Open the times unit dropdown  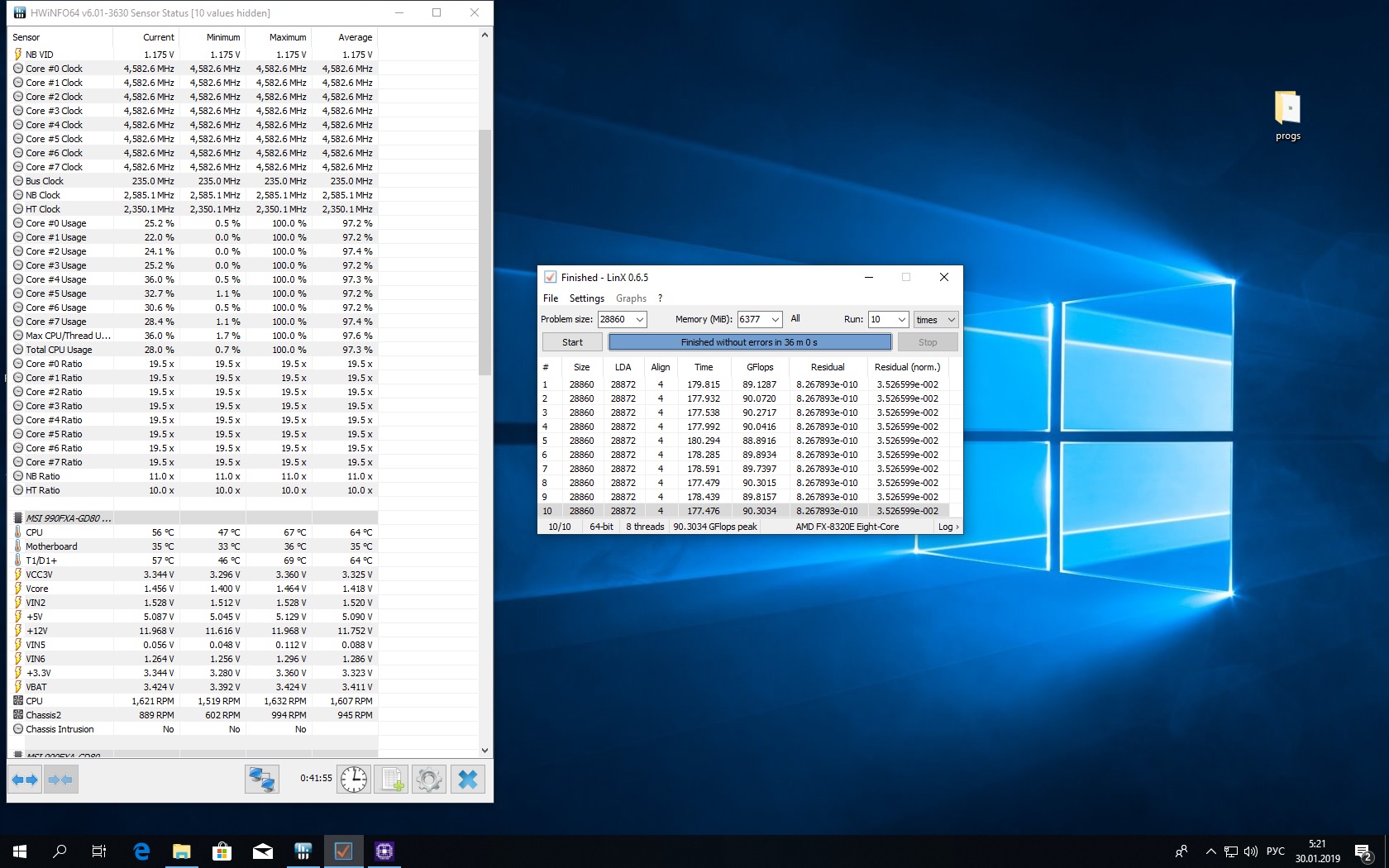[951, 320]
